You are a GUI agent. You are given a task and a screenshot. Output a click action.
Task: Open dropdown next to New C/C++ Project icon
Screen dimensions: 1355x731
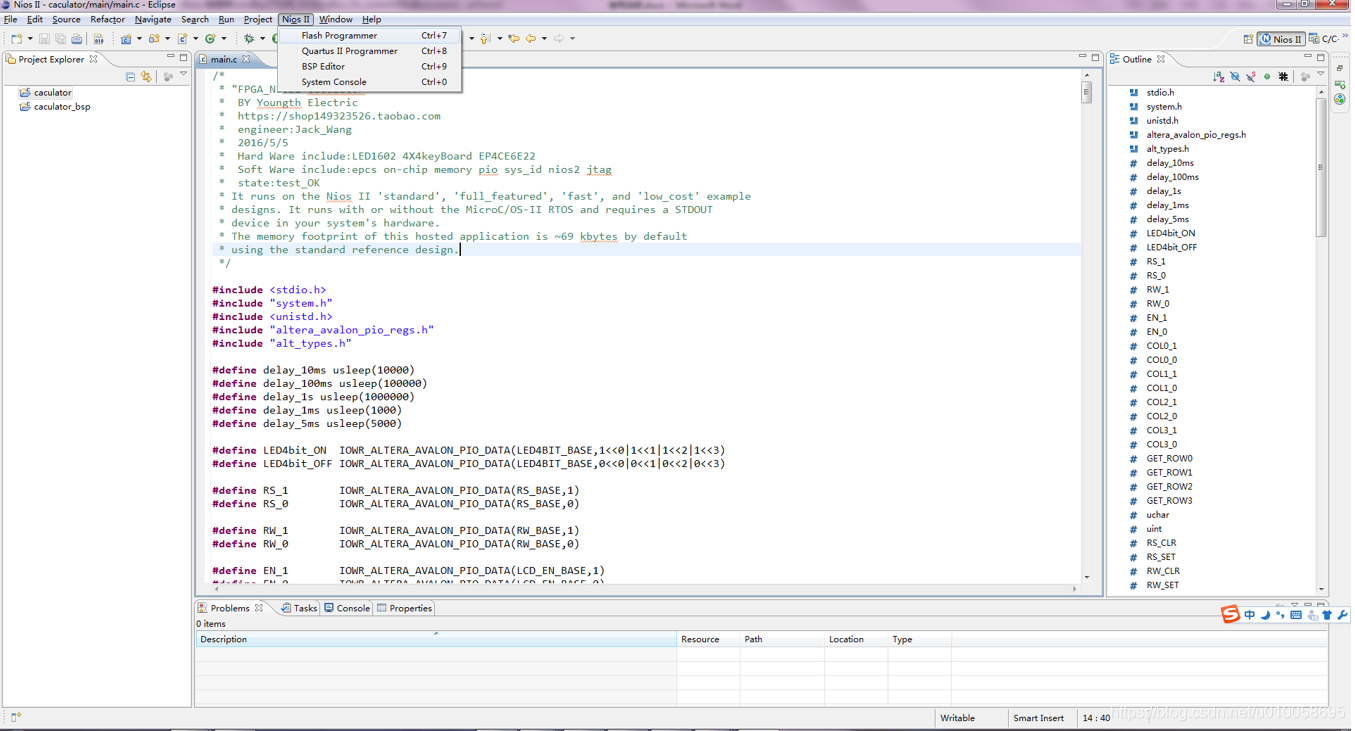coord(139,39)
